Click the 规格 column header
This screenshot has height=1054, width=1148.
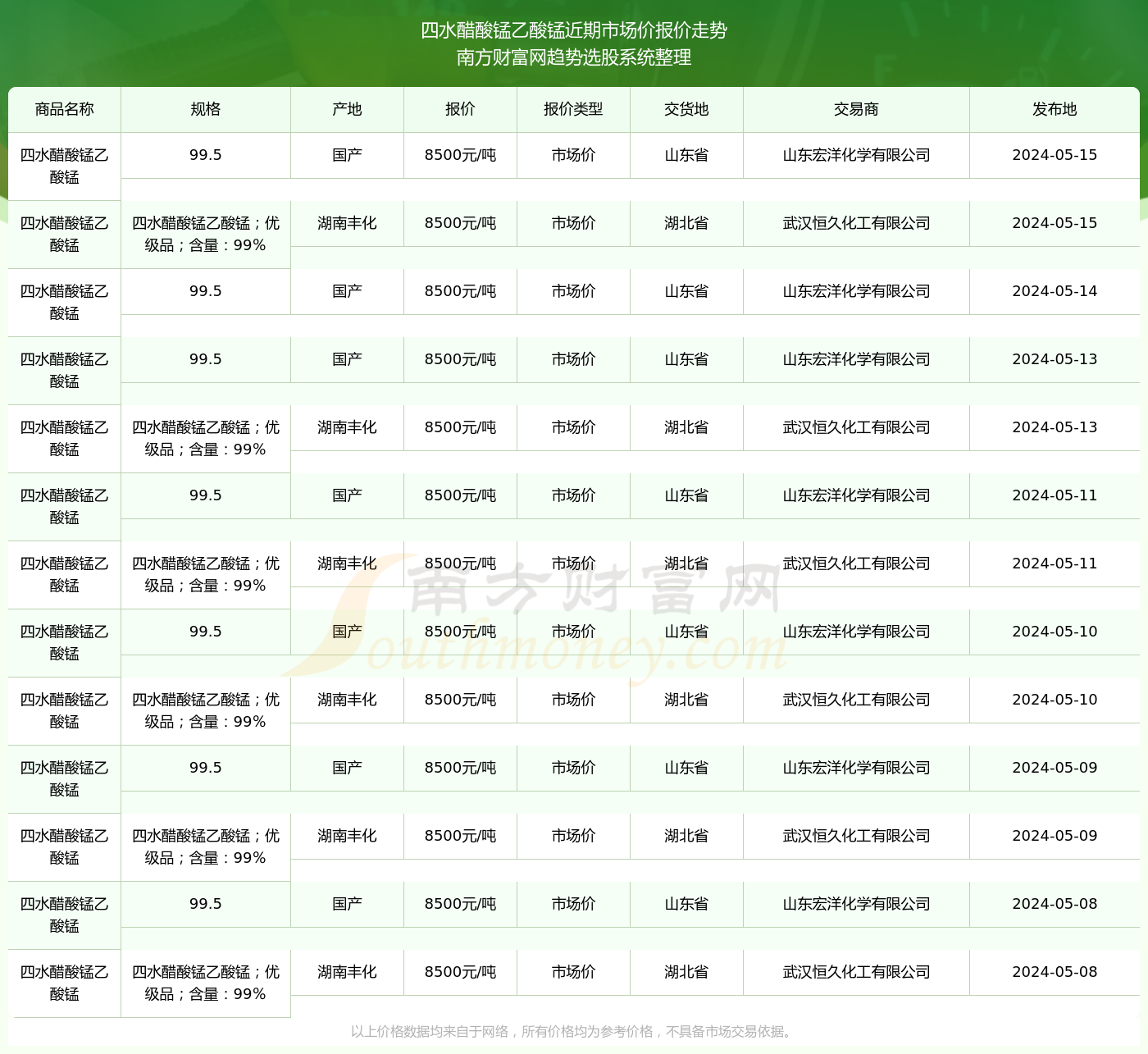tap(205, 109)
